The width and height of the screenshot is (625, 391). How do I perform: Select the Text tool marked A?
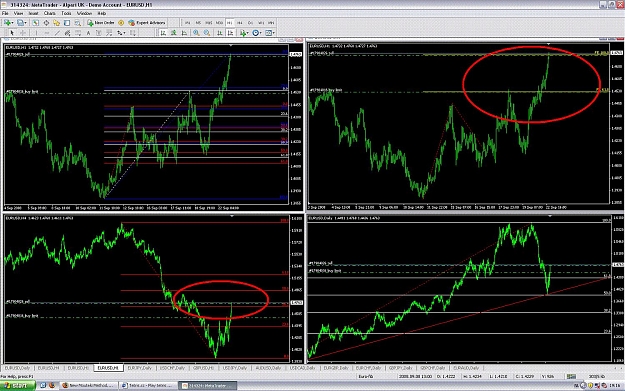tap(88, 33)
